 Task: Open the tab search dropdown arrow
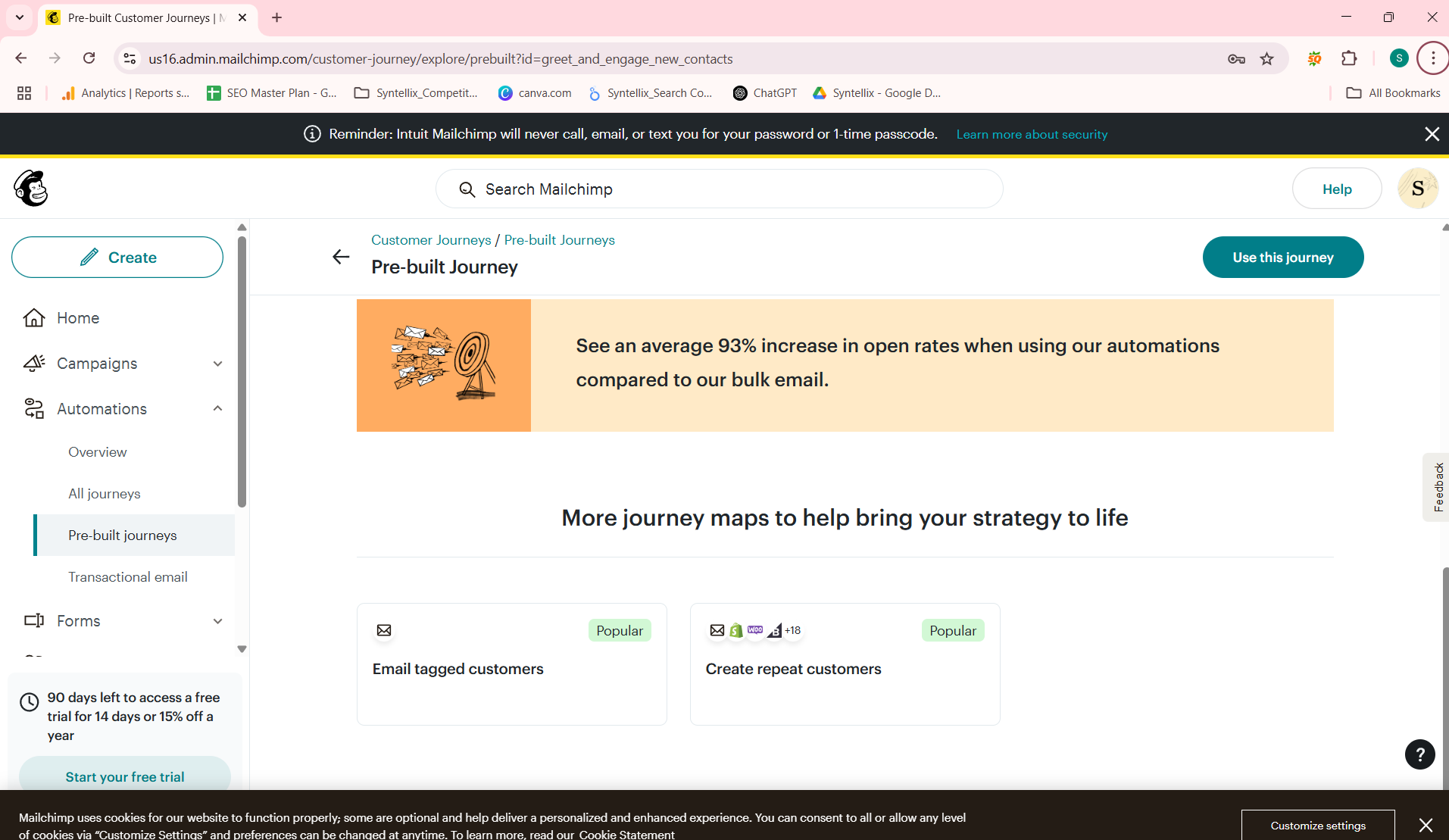coord(20,17)
